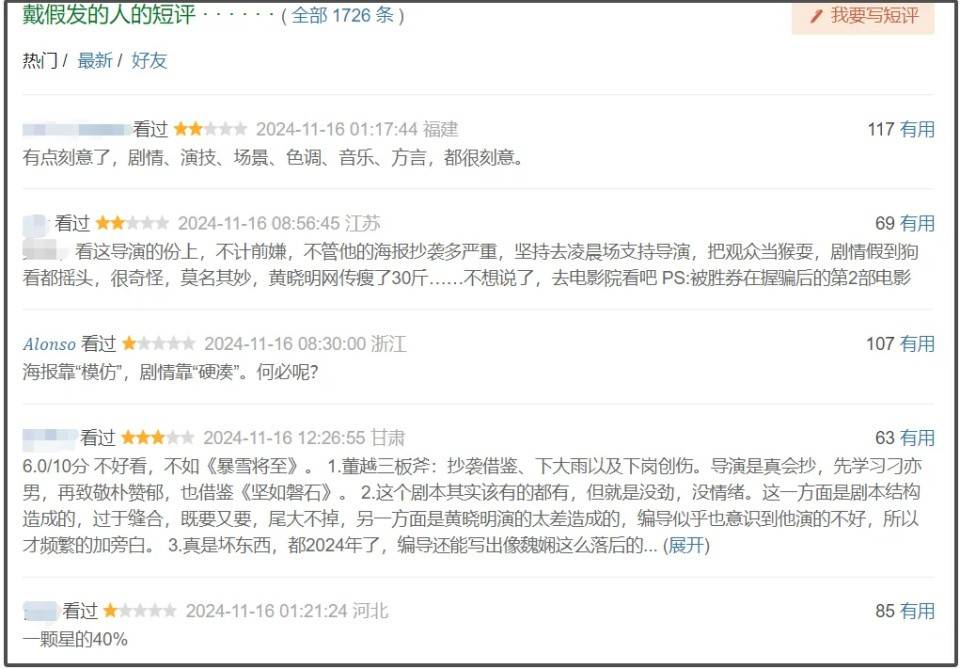Click 我要写短评 button
This screenshot has width=960, height=669.
863,17
